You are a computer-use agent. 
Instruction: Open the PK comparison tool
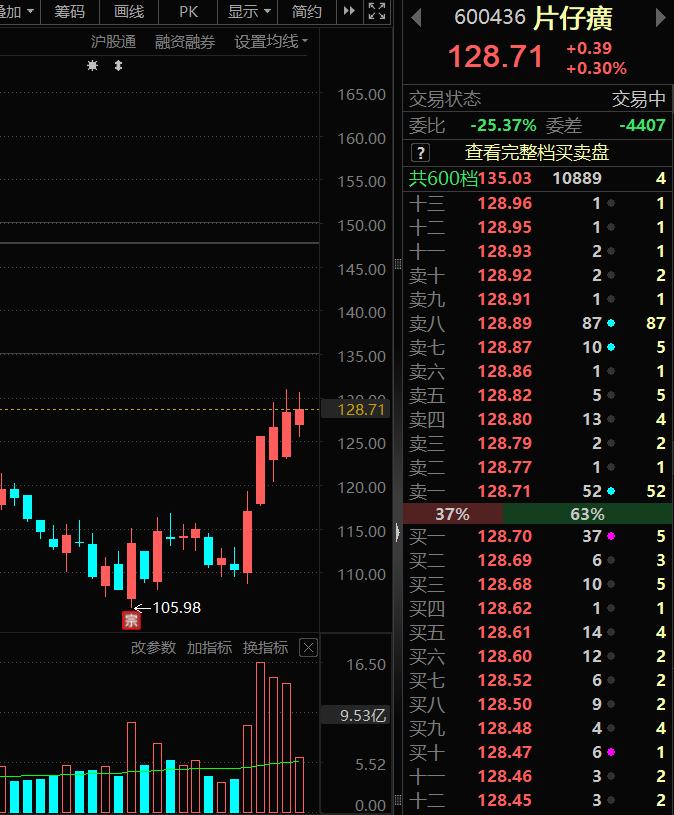(188, 11)
